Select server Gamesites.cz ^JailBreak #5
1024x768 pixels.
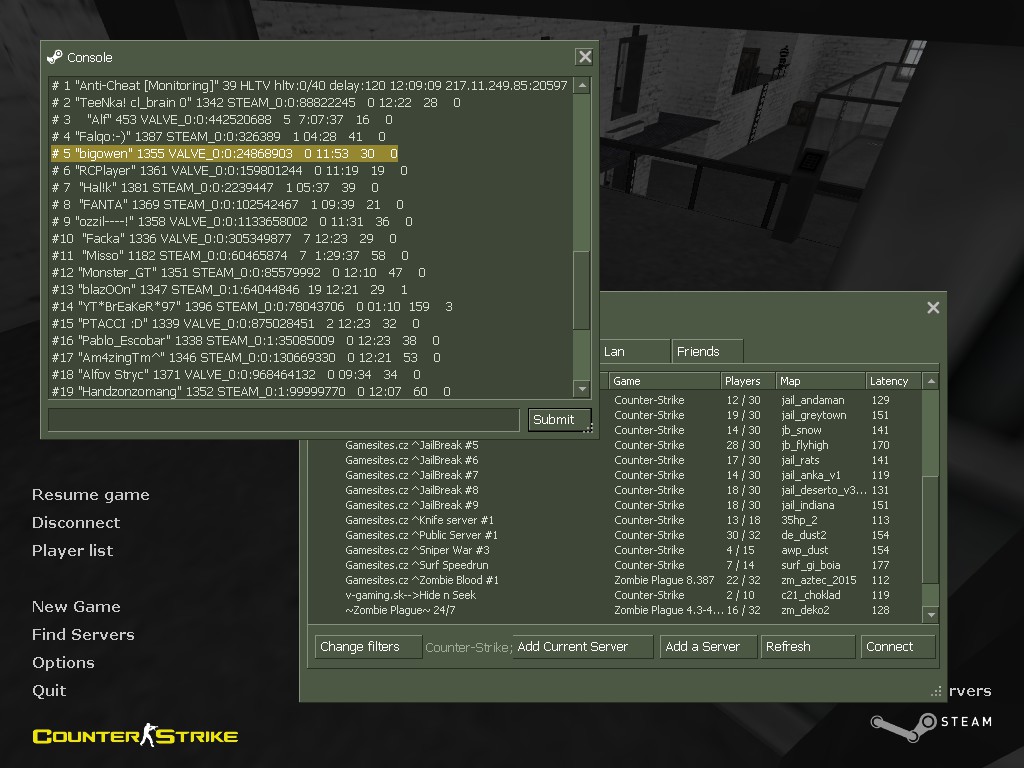pos(411,445)
